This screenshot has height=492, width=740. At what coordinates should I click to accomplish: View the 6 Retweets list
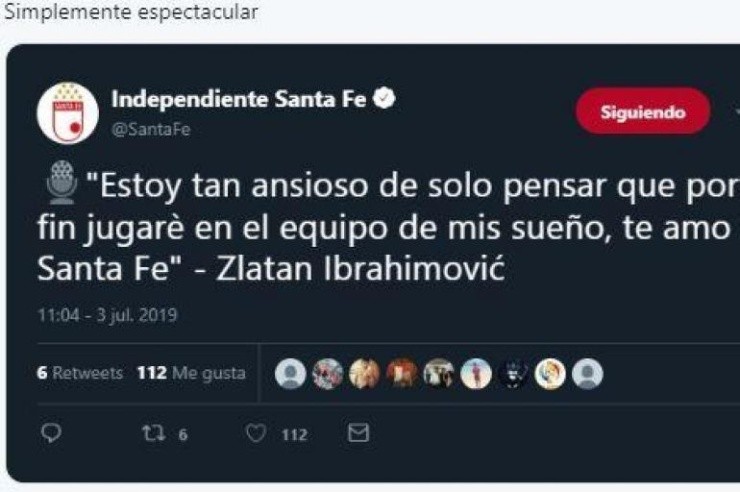[x=80, y=373]
